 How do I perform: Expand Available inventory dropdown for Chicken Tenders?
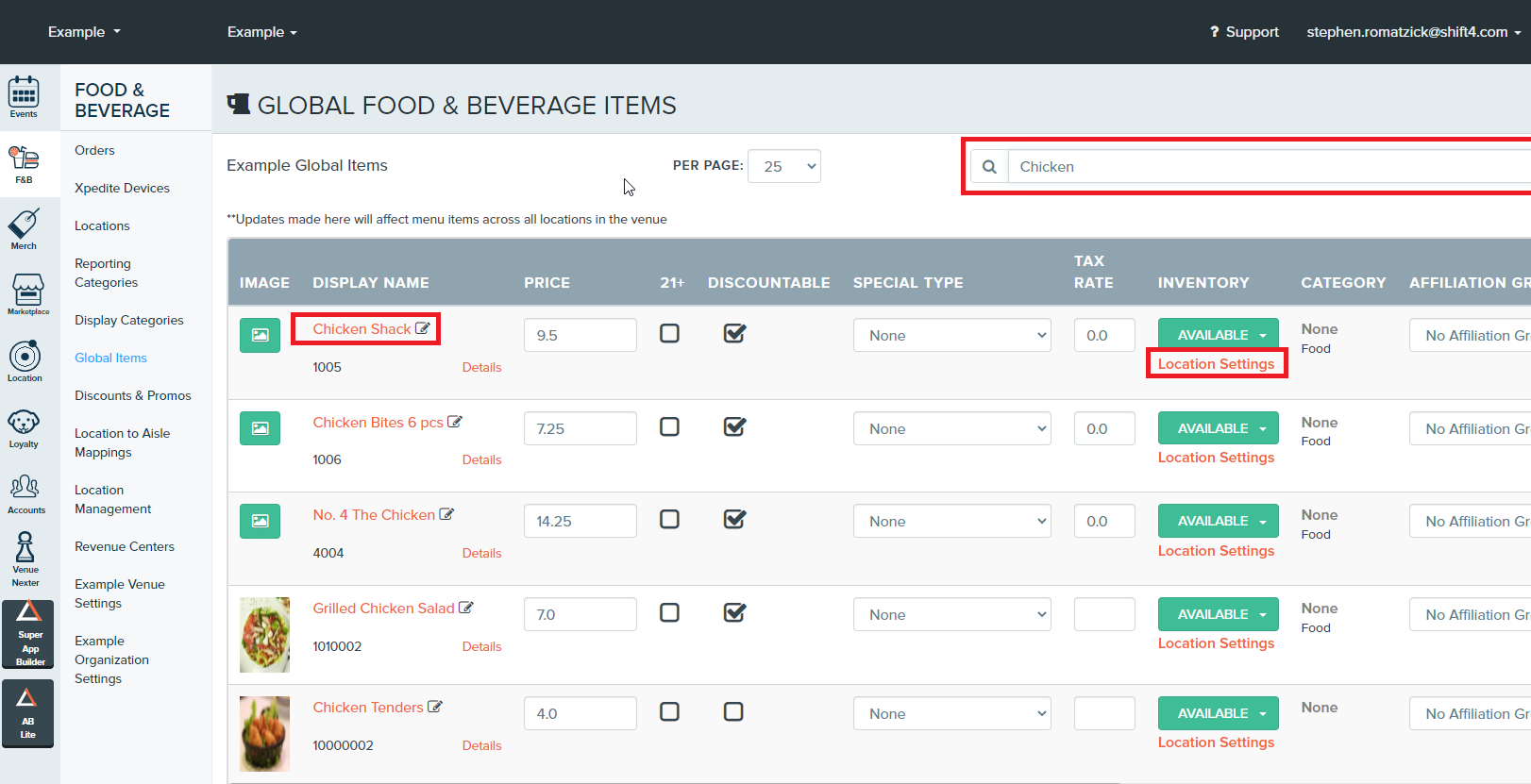tap(1219, 713)
